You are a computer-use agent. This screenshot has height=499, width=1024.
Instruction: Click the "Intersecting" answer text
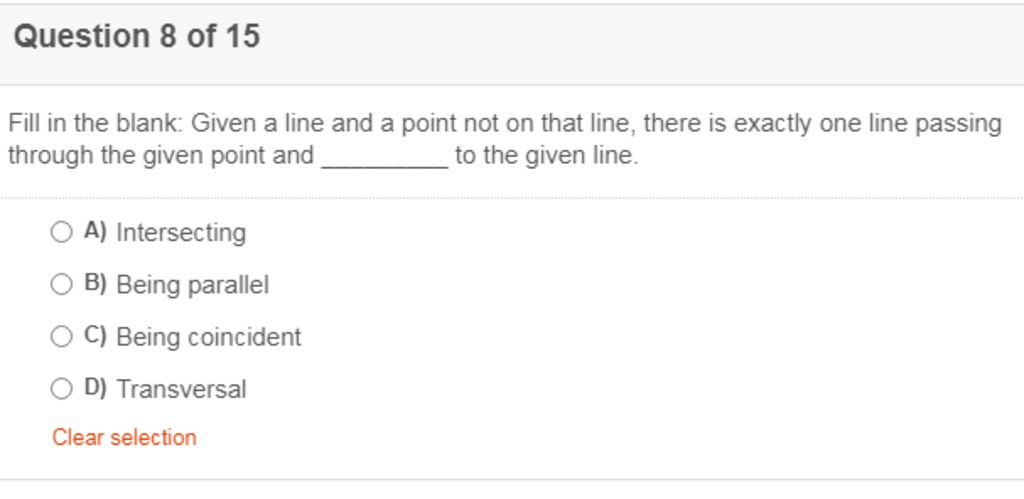point(181,233)
